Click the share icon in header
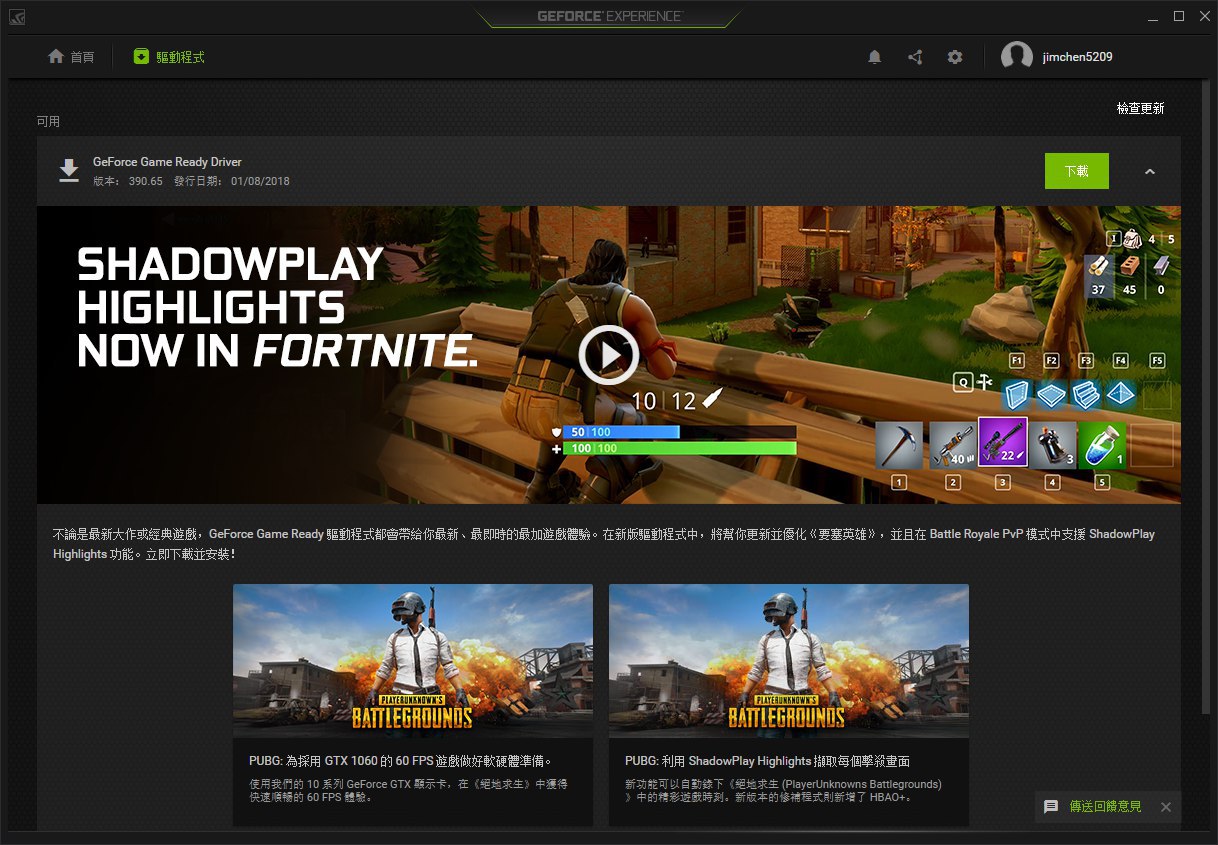The height and width of the screenshot is (845, 1218). pos(915,57)
